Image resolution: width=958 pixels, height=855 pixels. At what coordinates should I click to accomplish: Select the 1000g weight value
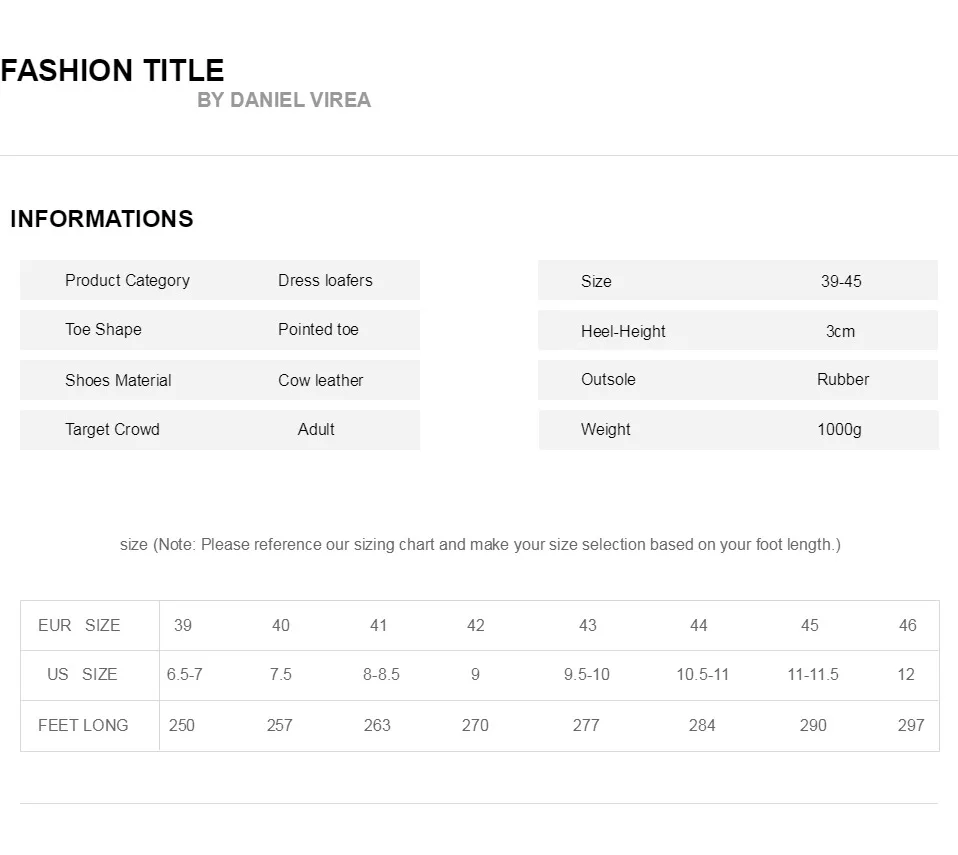839,429
